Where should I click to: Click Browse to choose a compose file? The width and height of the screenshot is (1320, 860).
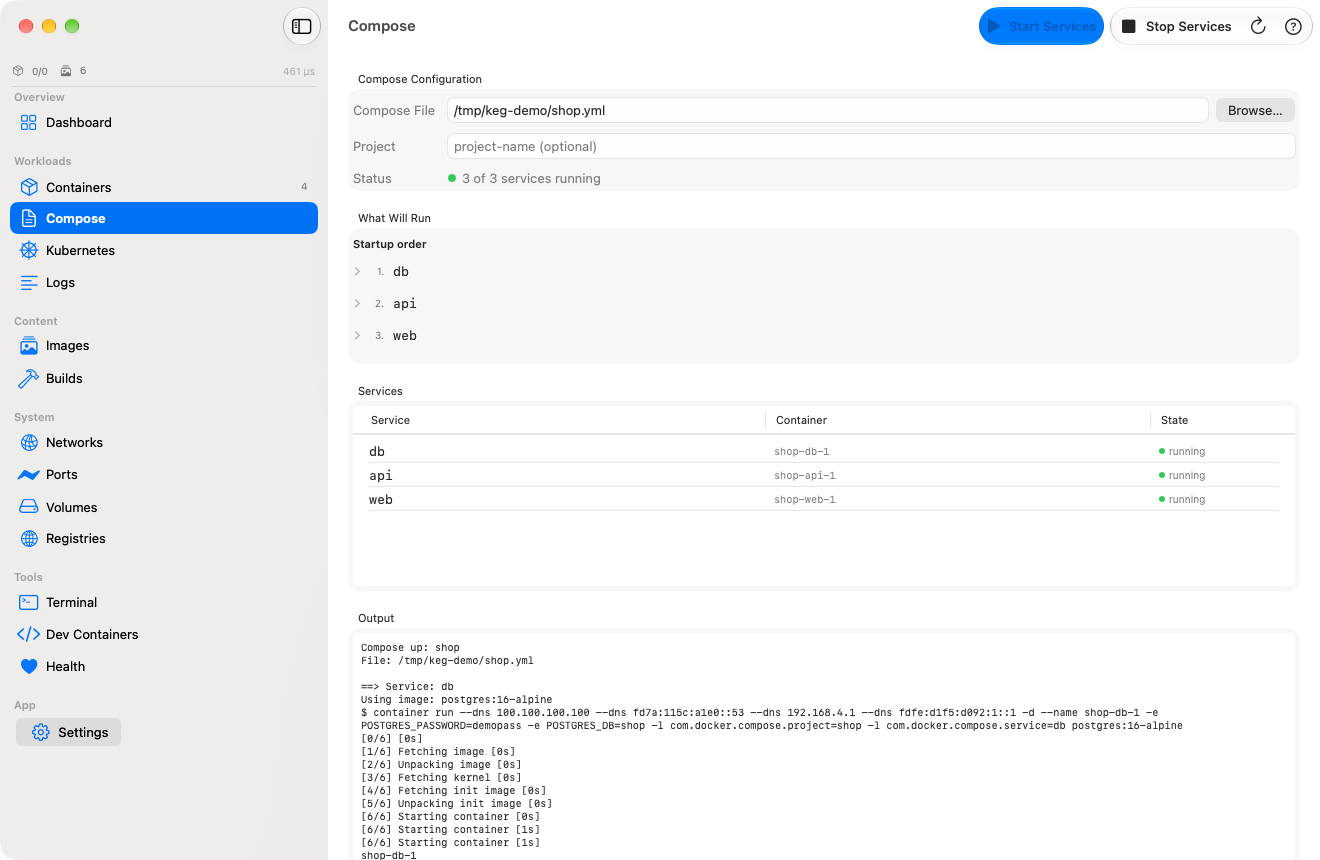(1255, 110)
